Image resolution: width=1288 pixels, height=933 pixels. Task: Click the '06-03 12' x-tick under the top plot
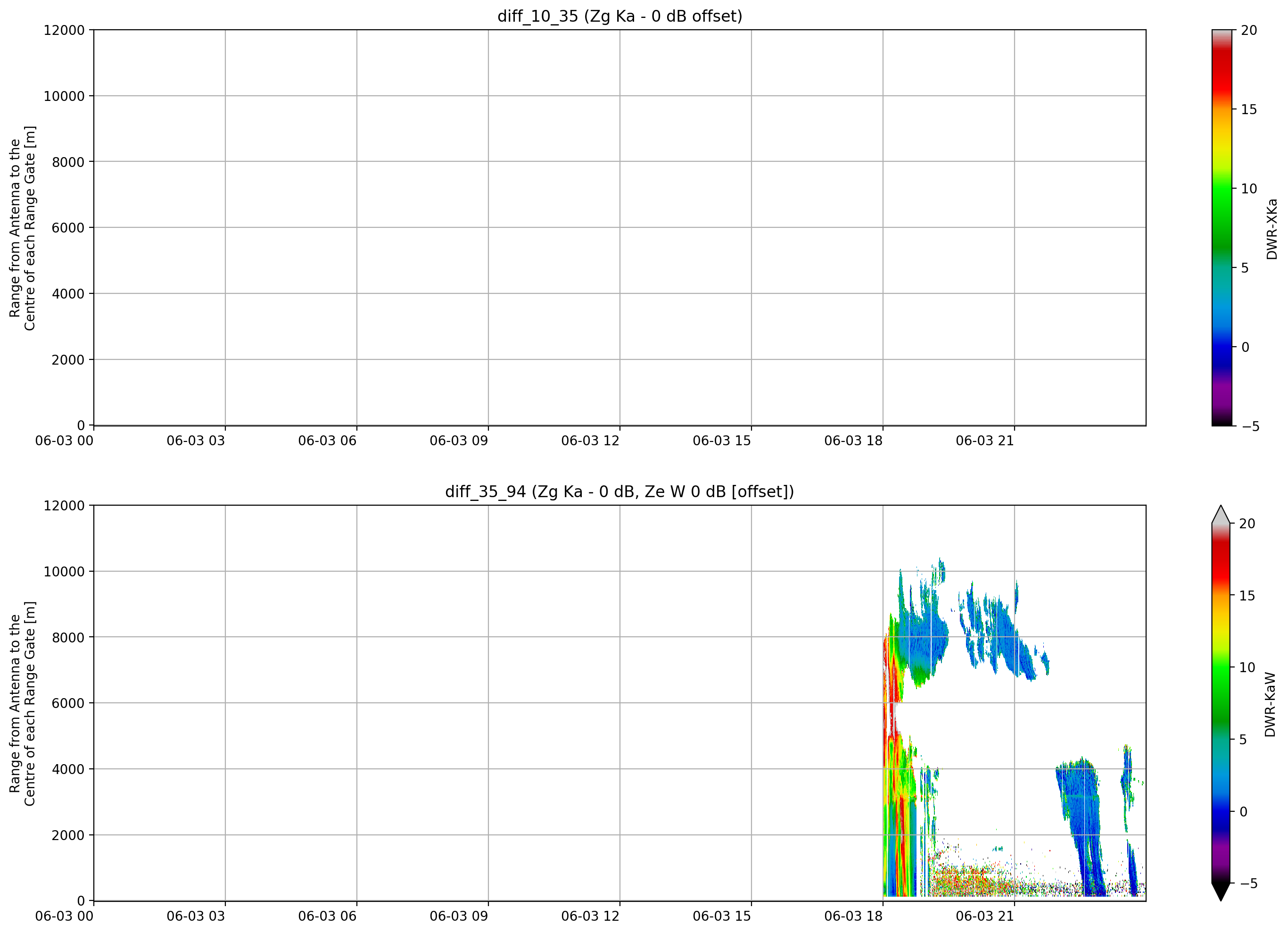tap(591, 441)
